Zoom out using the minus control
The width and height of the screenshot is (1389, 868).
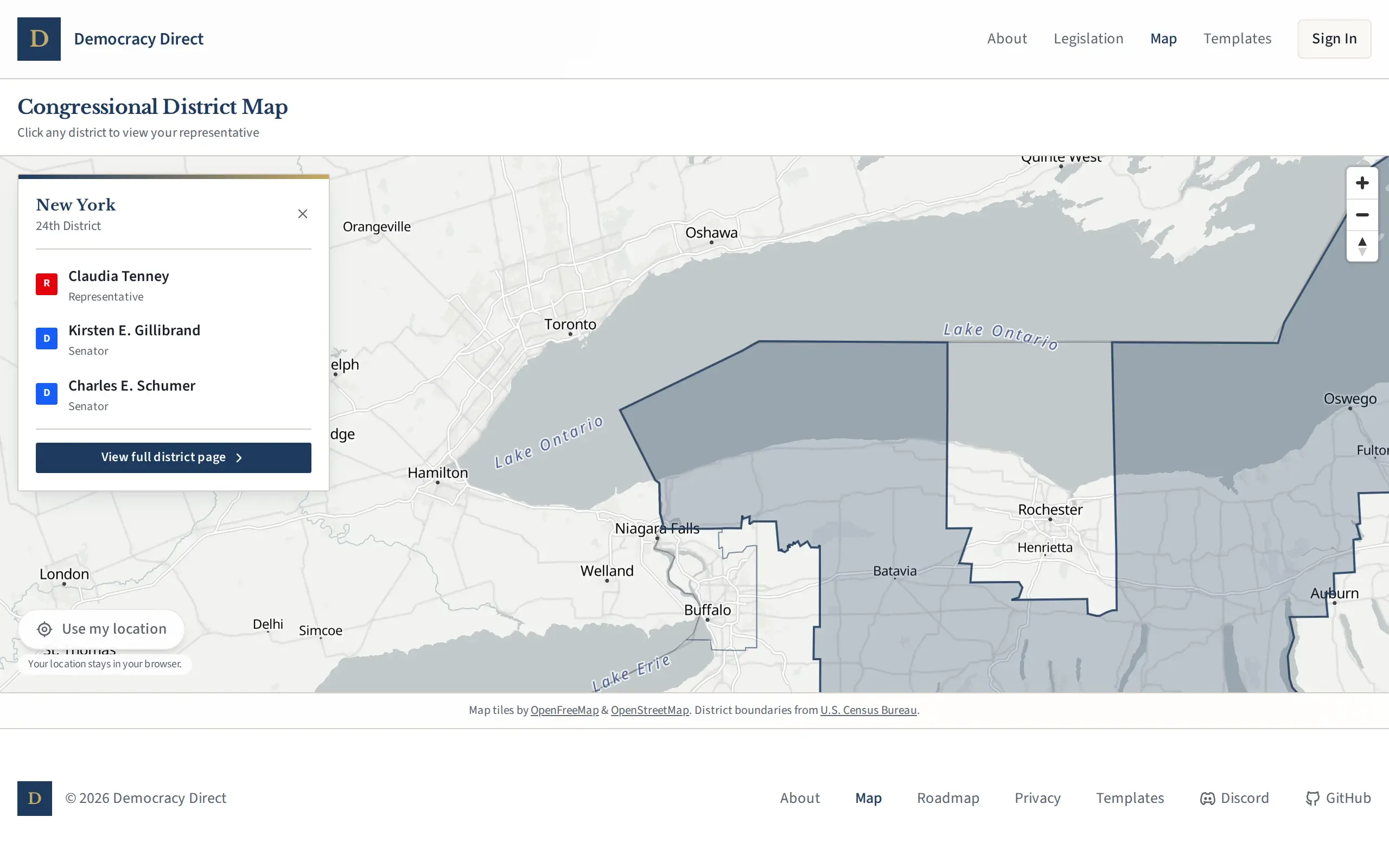coord(1361,215)
